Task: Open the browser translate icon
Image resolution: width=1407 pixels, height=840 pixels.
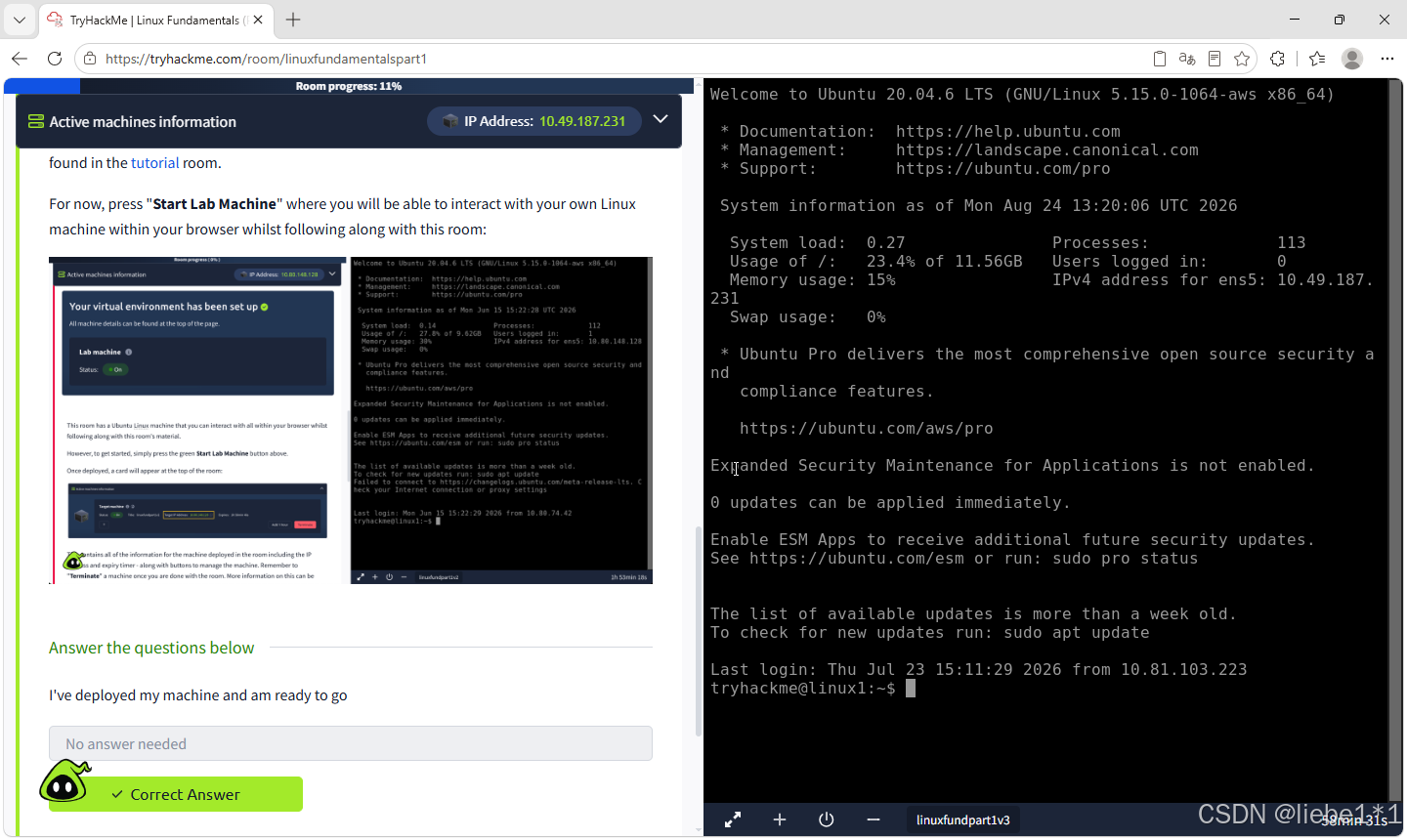Action: point(1187,59)
